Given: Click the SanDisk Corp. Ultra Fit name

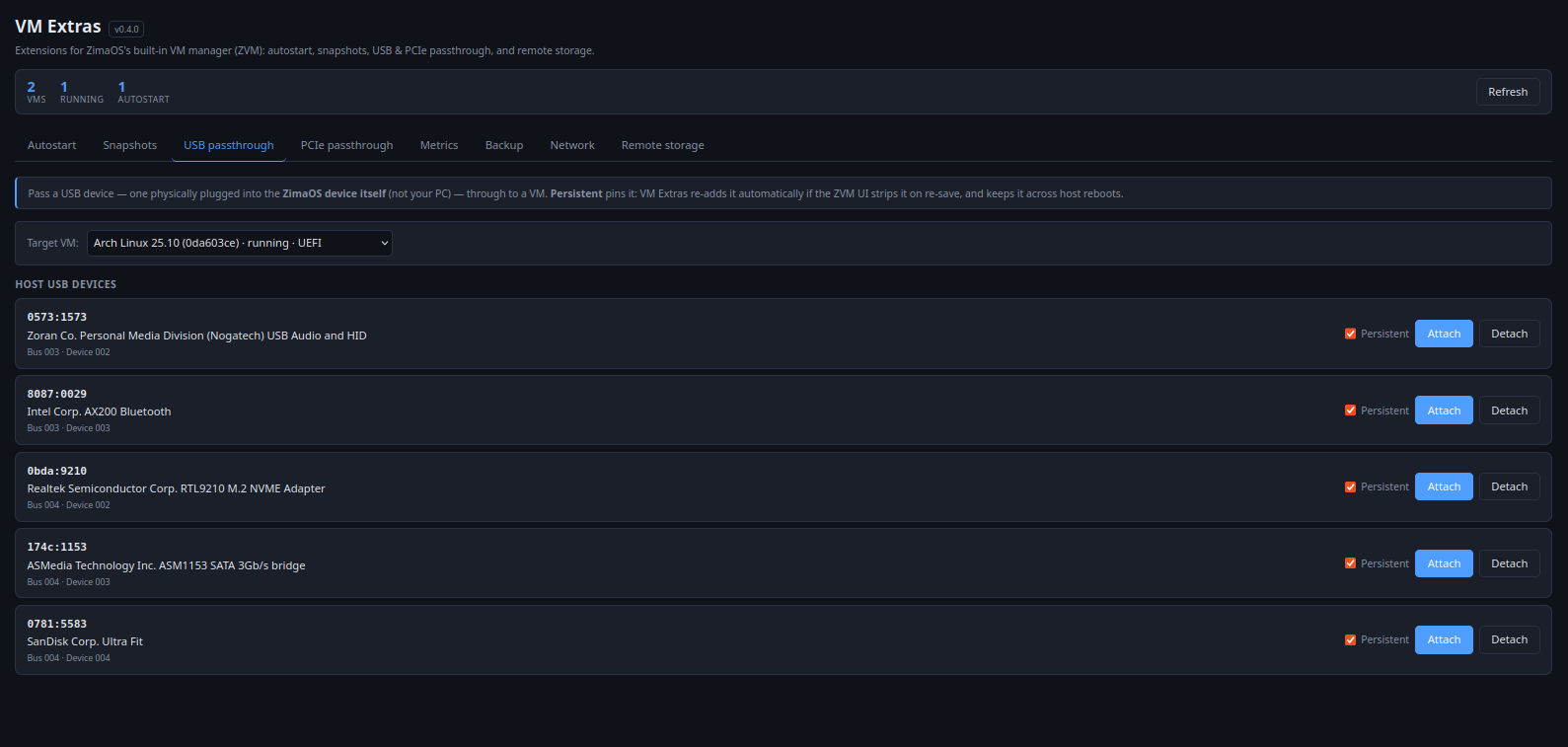Looking at the screenshot, I should (85, 641).
